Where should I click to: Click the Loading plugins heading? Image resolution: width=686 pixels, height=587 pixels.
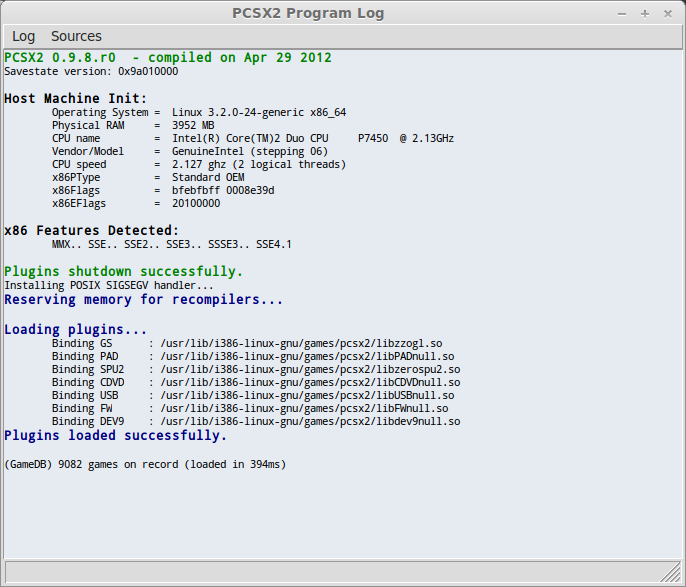75,329
